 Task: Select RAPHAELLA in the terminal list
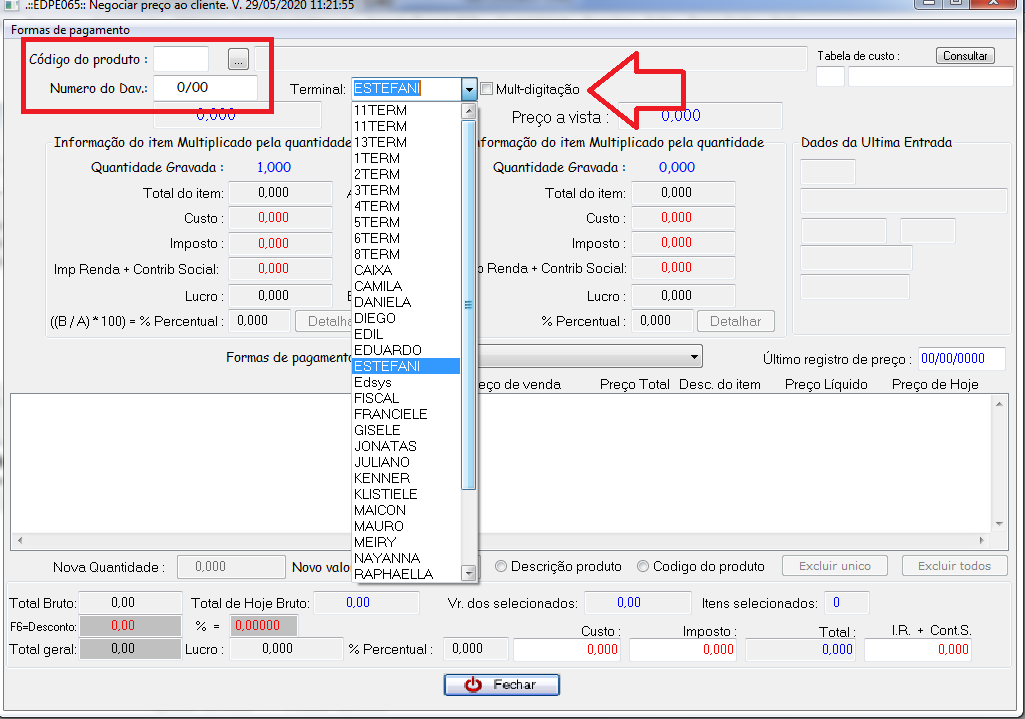393,574
